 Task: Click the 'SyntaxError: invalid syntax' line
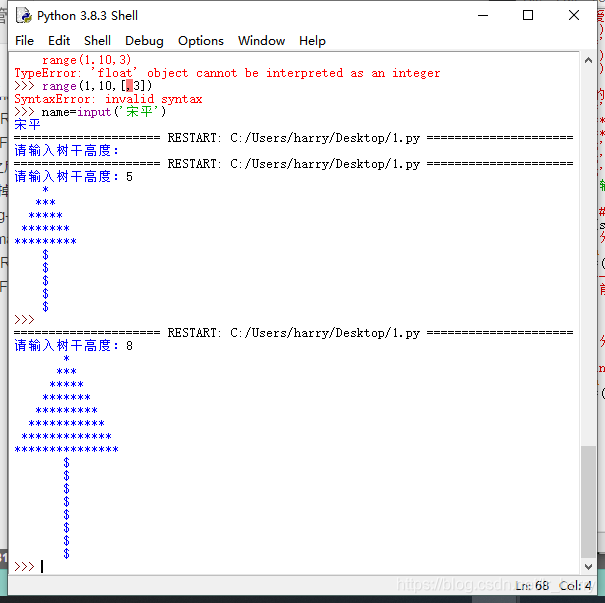(108, 99)
